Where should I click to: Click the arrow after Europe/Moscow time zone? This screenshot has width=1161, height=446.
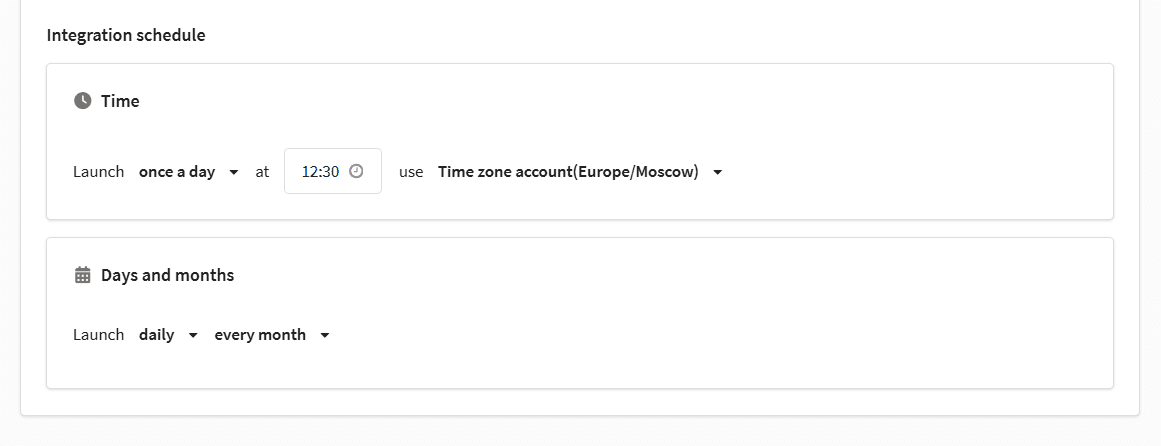coord(717,172)
